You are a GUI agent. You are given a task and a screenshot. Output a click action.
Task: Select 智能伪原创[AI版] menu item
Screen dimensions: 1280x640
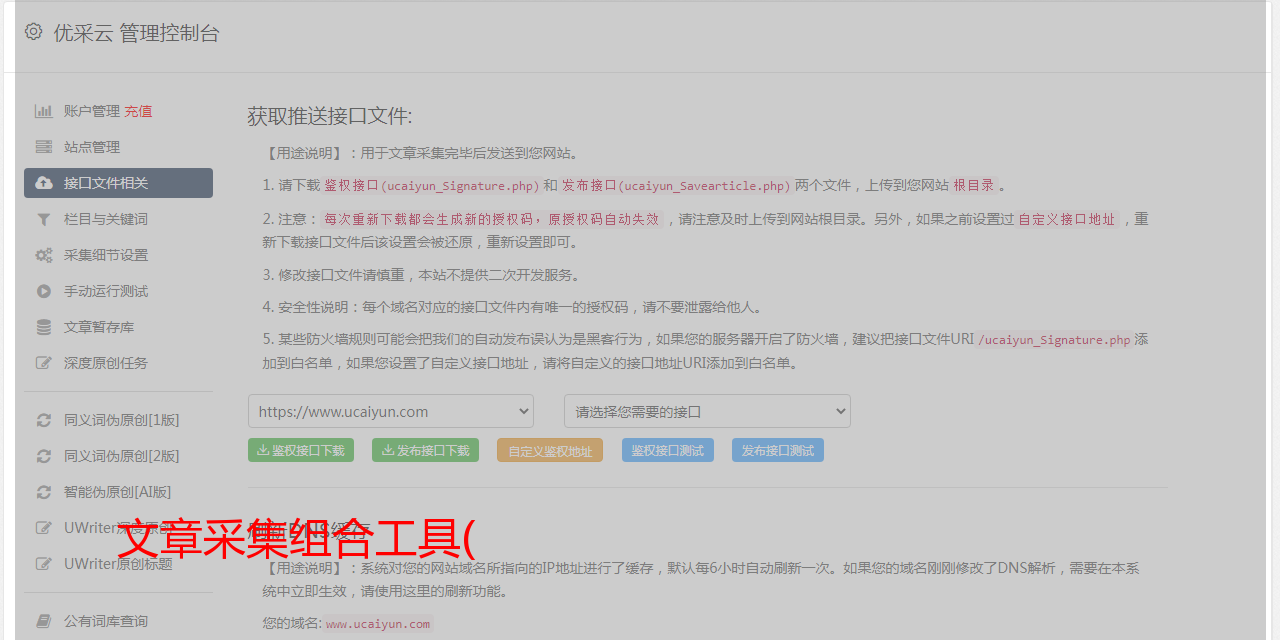click(x=117, y=492)
